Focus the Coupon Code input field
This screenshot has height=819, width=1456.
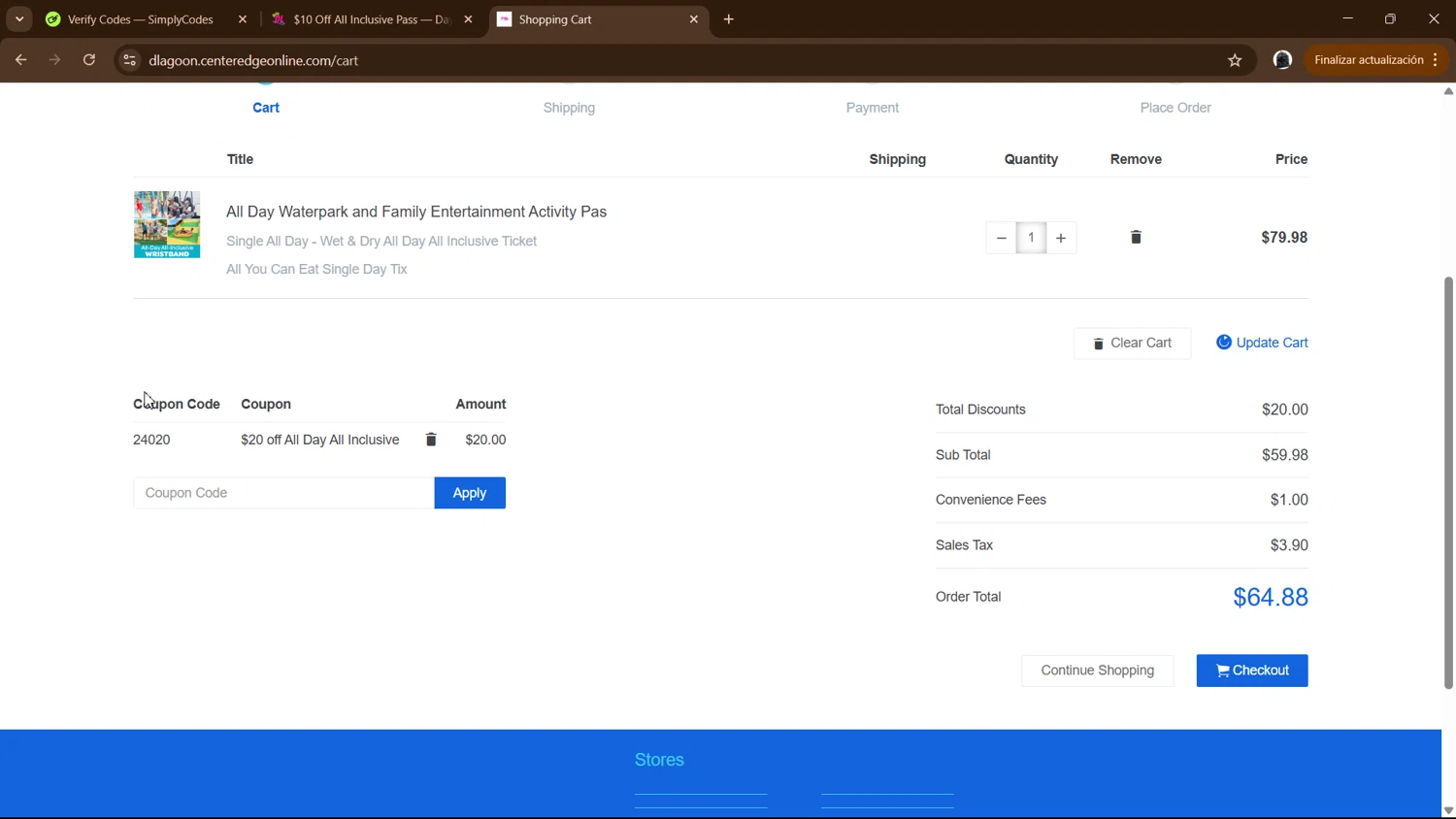(x=283, y=493)
